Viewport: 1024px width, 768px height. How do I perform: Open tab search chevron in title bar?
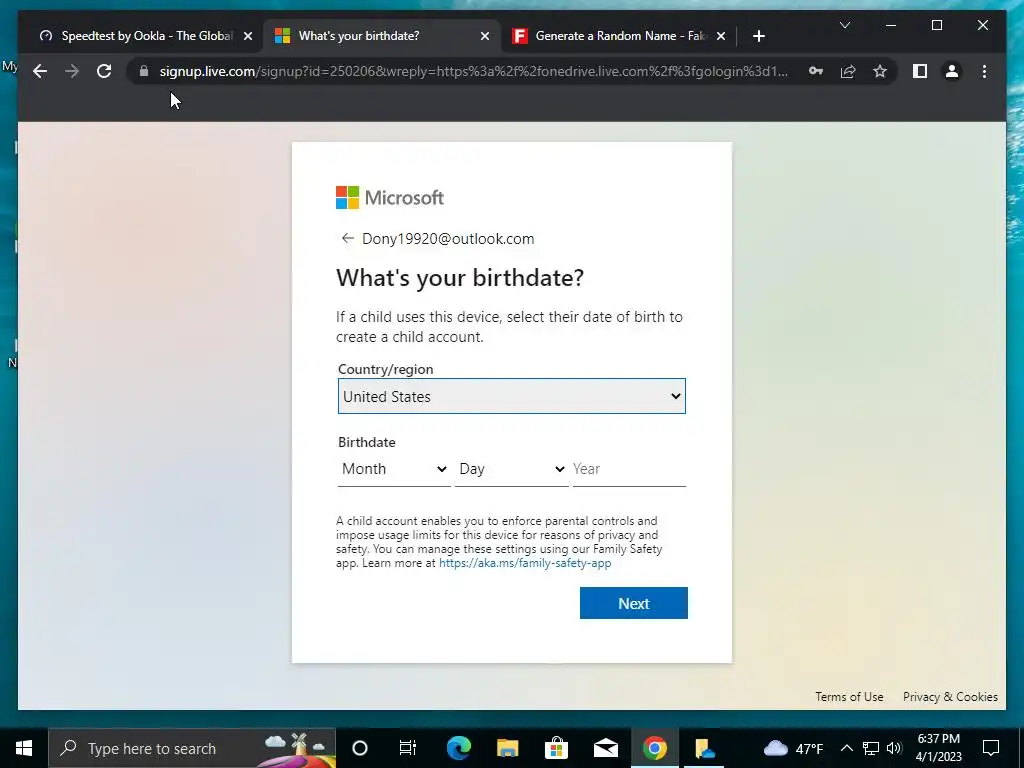[844, 25]
